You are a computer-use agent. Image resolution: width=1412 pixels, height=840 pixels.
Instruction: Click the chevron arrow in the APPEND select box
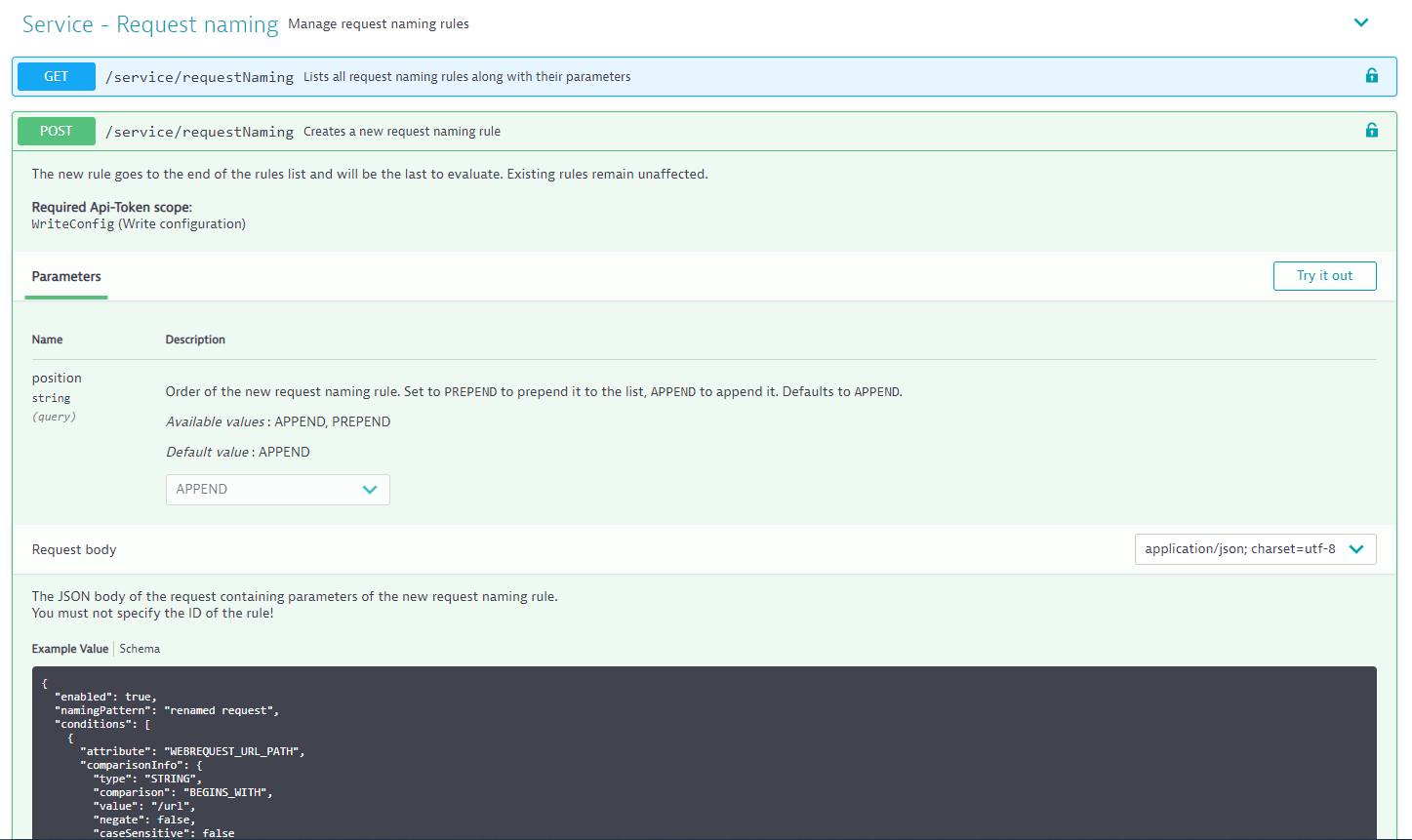[x=370, y=490]
